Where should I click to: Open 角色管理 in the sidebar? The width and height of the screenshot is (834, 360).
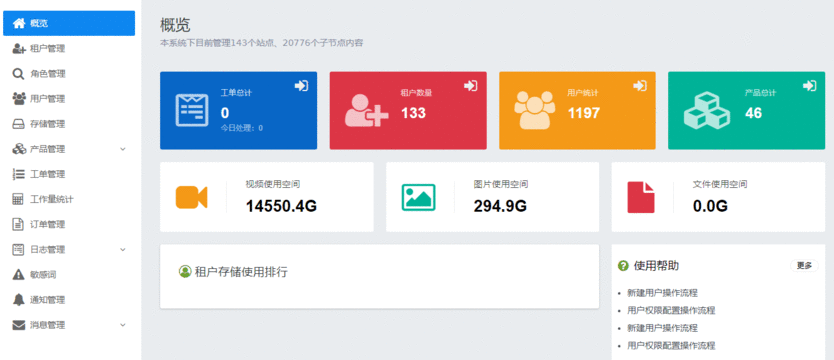coord(69,74)
